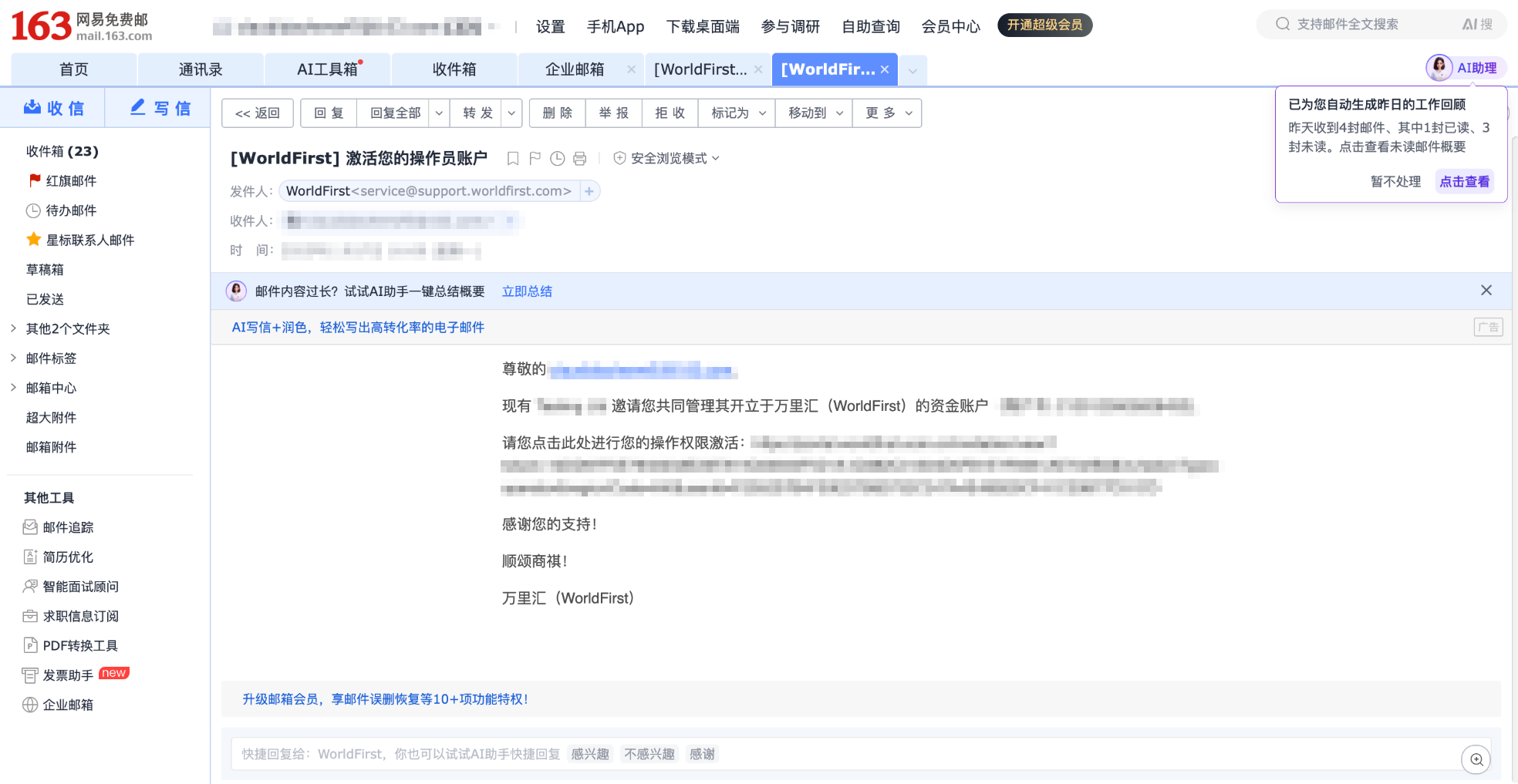Click the 发票助手 receipt icon
The image size is (1518, 784).
click(30, 675)
